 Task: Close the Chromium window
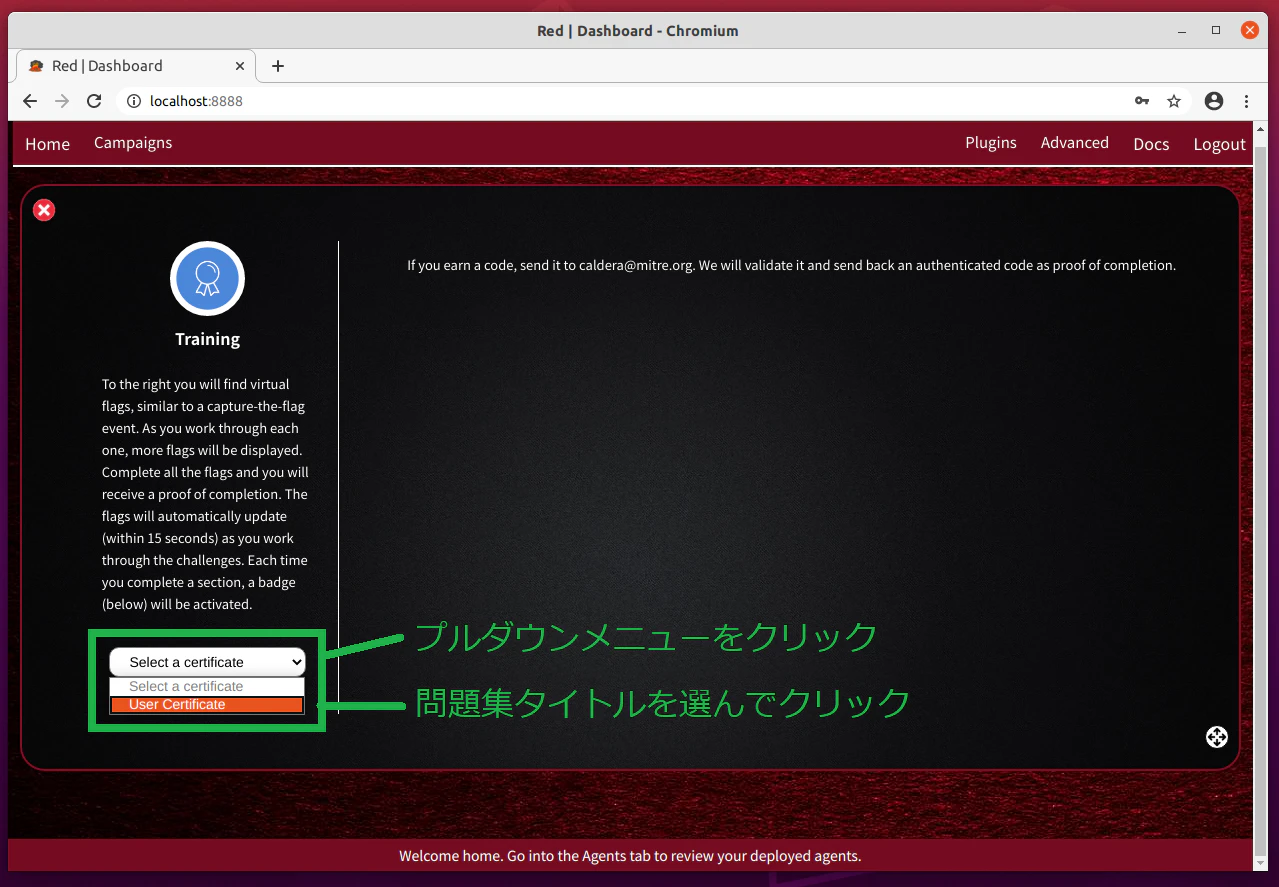[x=1250, y=30]
